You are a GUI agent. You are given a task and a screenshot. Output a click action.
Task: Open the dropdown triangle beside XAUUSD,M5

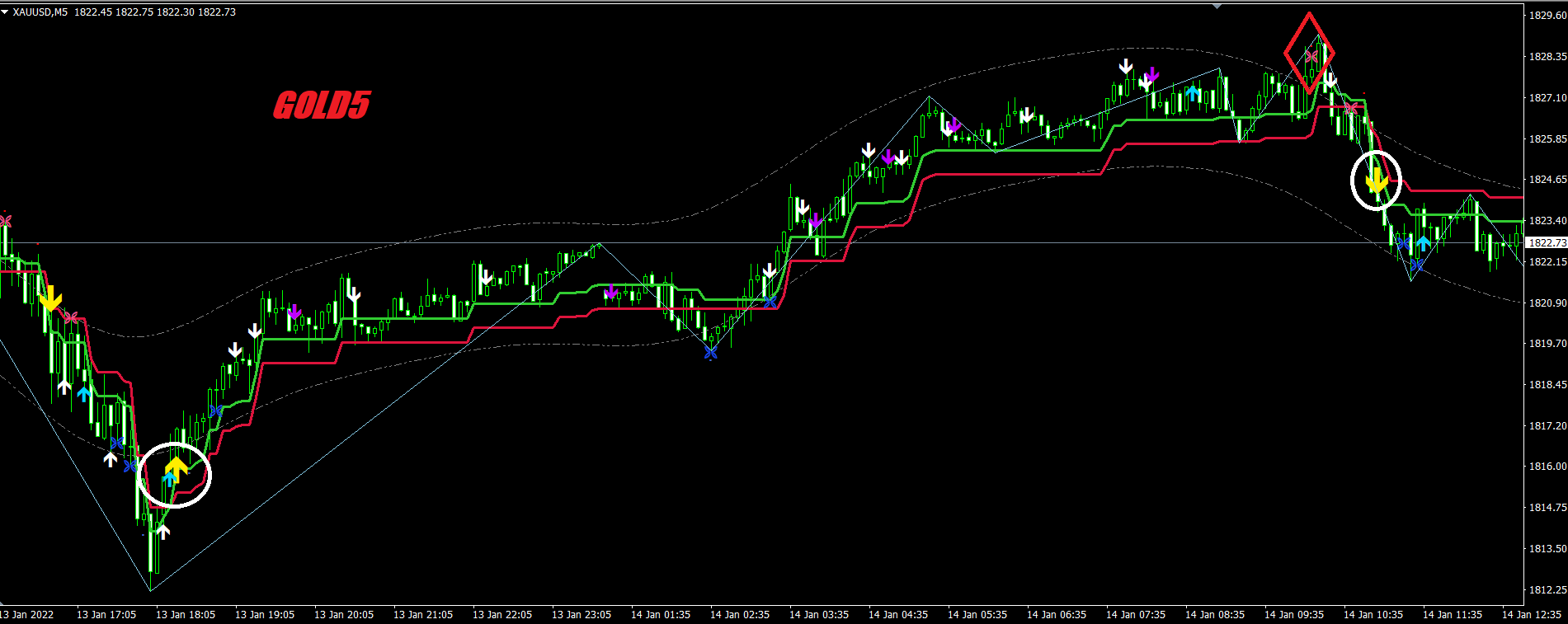(5, 12)
